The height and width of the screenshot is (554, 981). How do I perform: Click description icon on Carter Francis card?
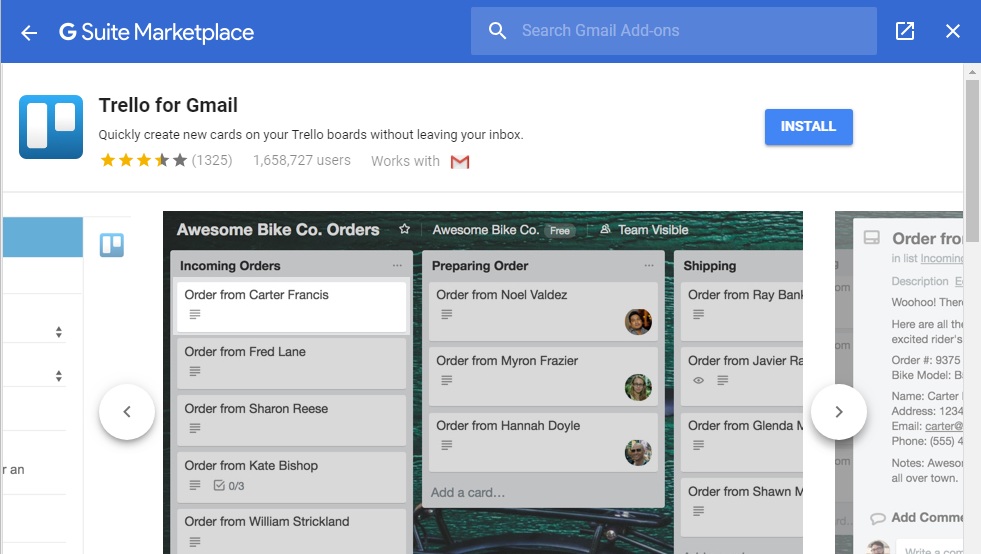195,314
